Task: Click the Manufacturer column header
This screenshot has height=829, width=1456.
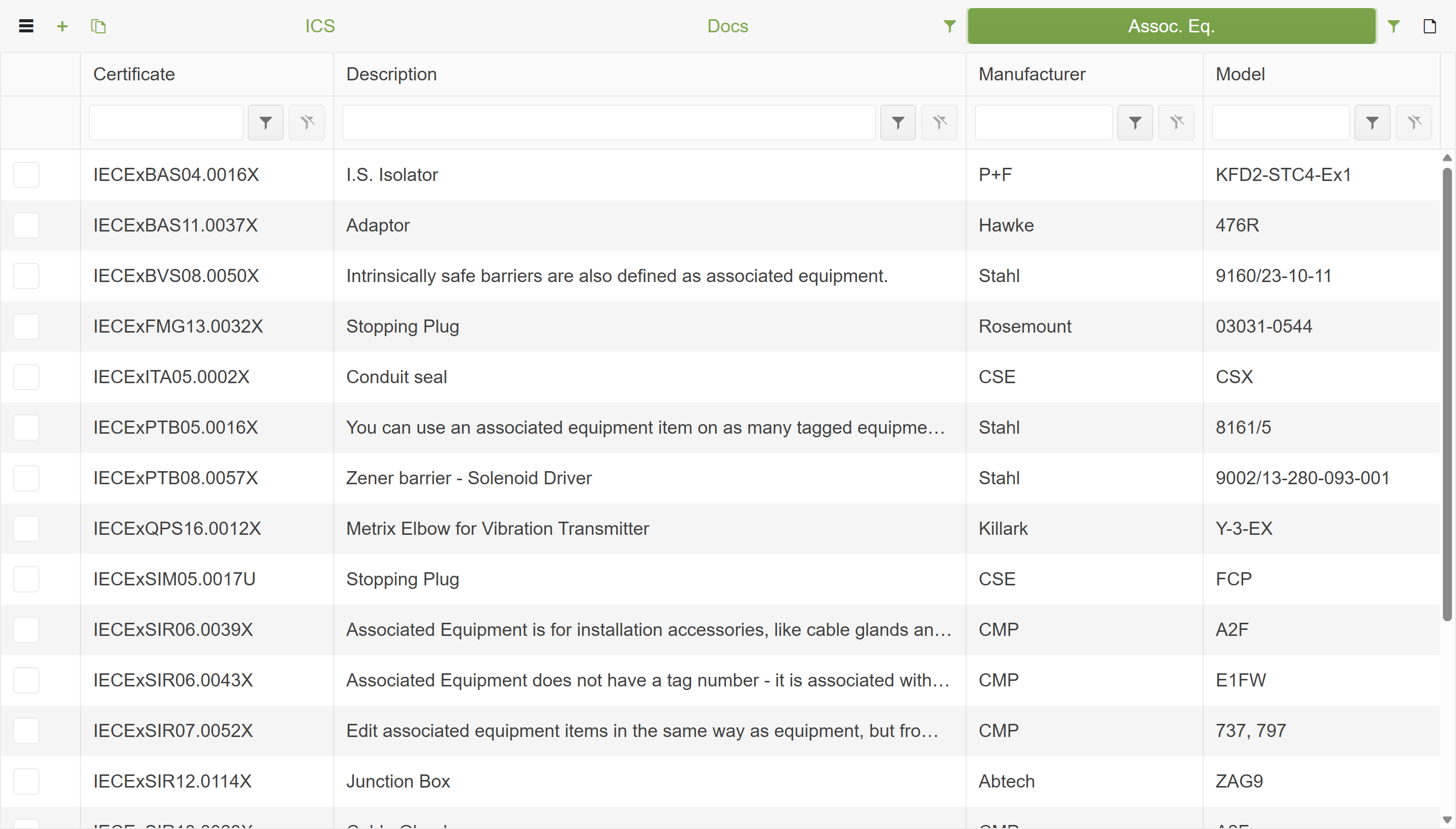Action: 1084,75
